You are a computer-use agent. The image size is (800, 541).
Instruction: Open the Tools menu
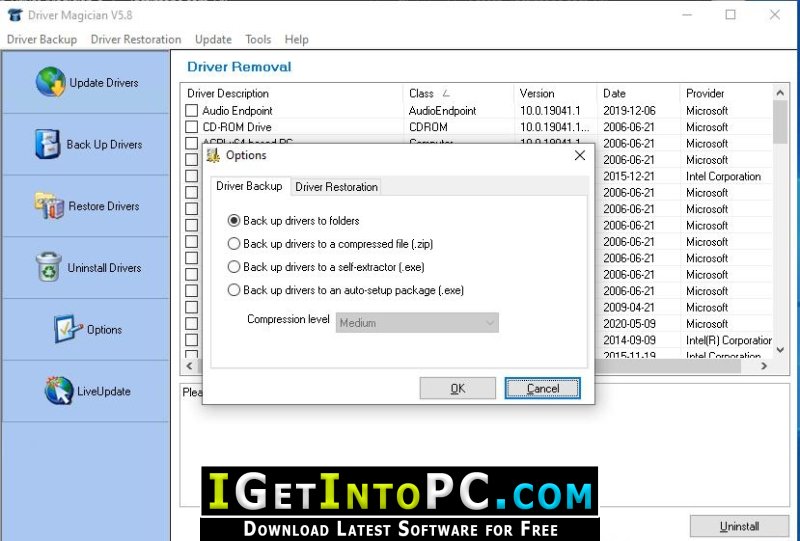coord(258,39)
